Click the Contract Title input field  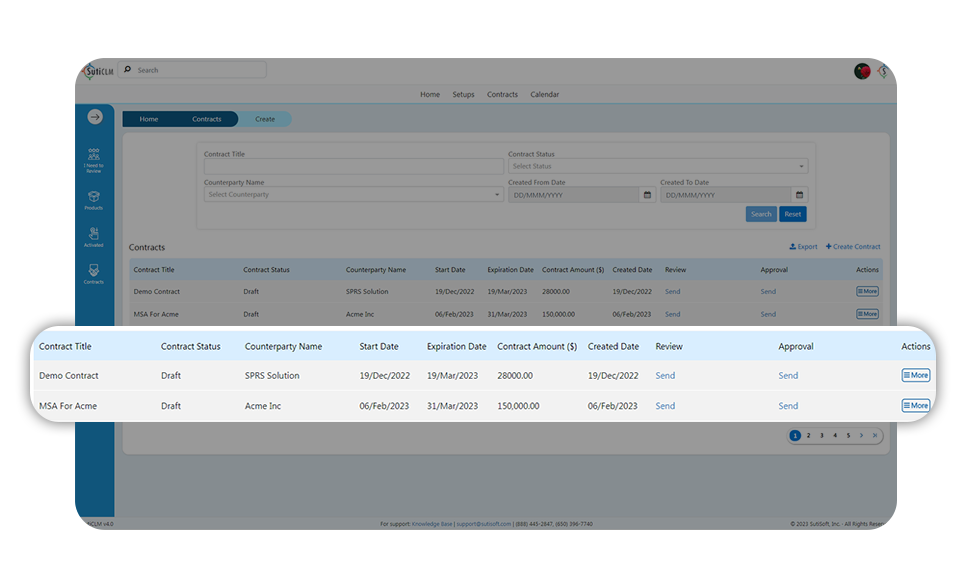pyautogui.click(x=353, y=167)
